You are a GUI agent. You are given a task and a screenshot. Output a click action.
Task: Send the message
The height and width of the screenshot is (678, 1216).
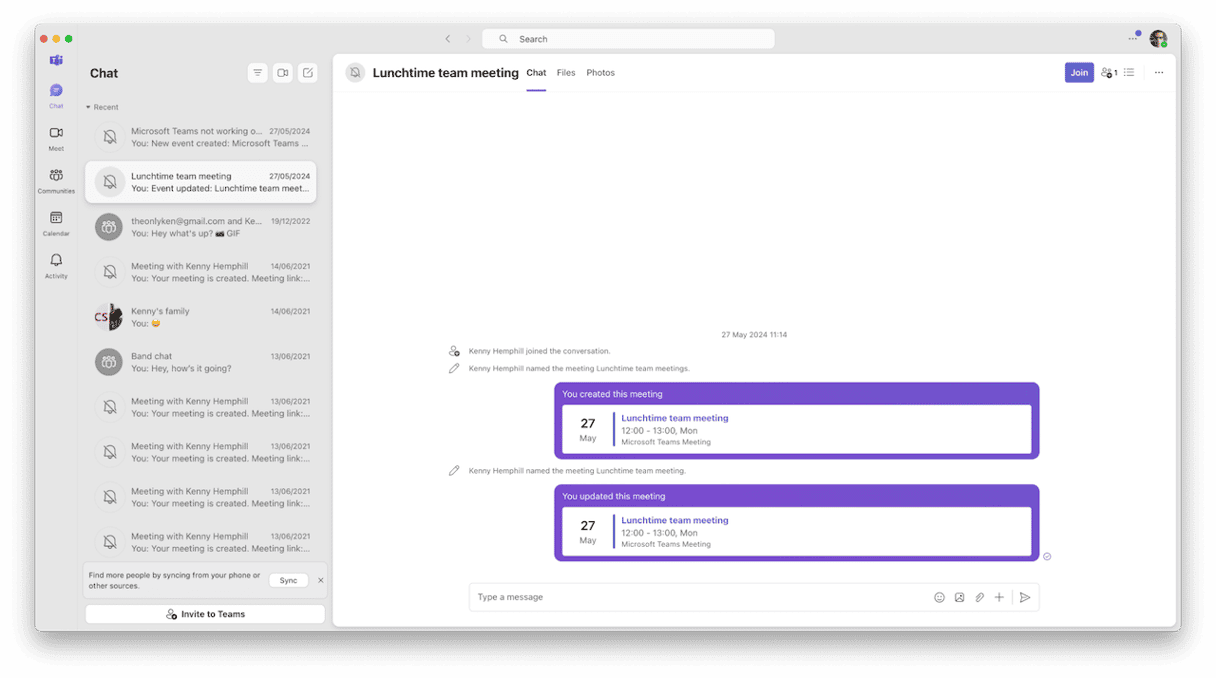1025,597
